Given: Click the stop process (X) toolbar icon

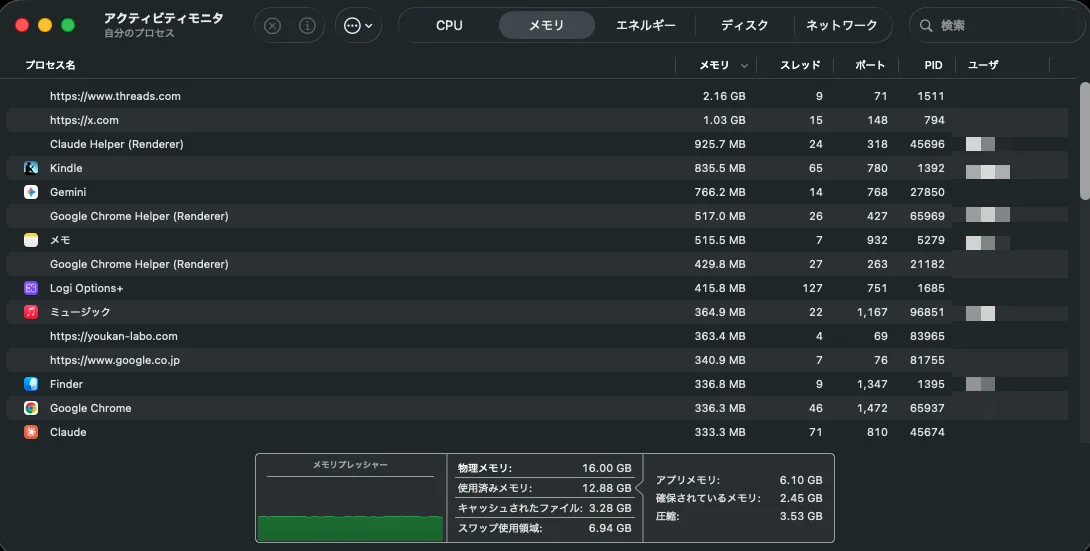Looking at the screenshot, I should pos(272,26).
